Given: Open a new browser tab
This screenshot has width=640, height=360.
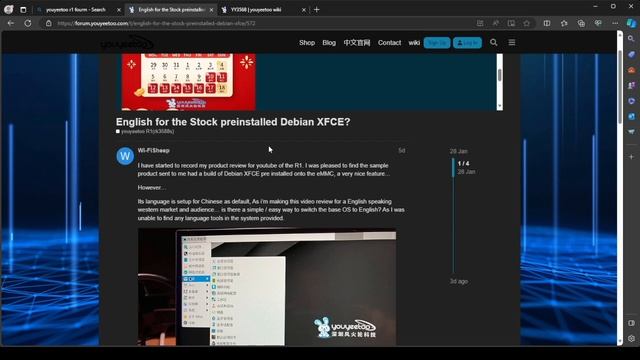Looking at the screenshot, I should click(316, 9).
